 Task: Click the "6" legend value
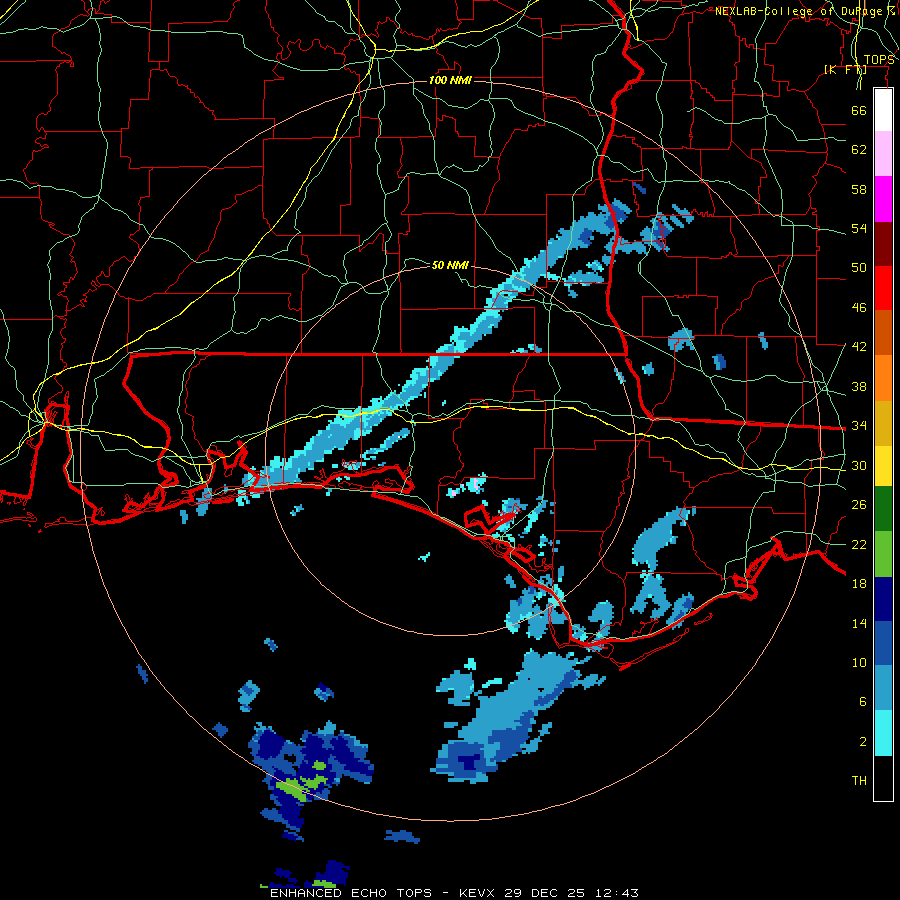pyautogui.click(x=863, y=702)
